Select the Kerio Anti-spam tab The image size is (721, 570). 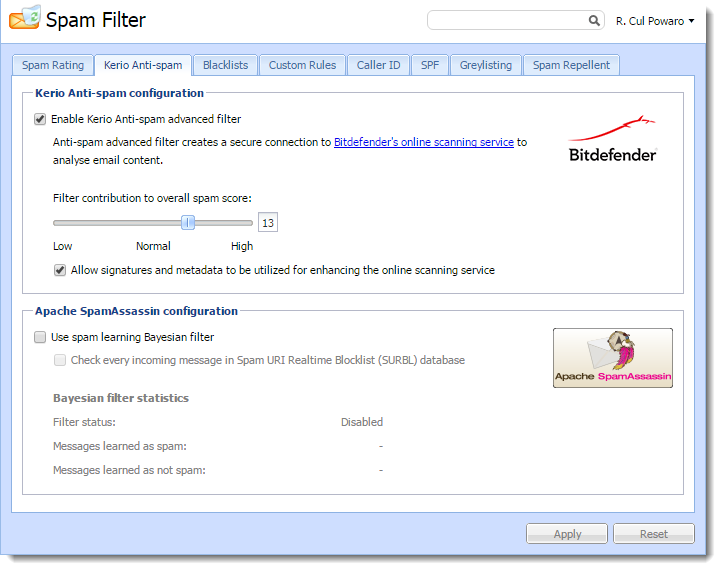tap(143, 65)
